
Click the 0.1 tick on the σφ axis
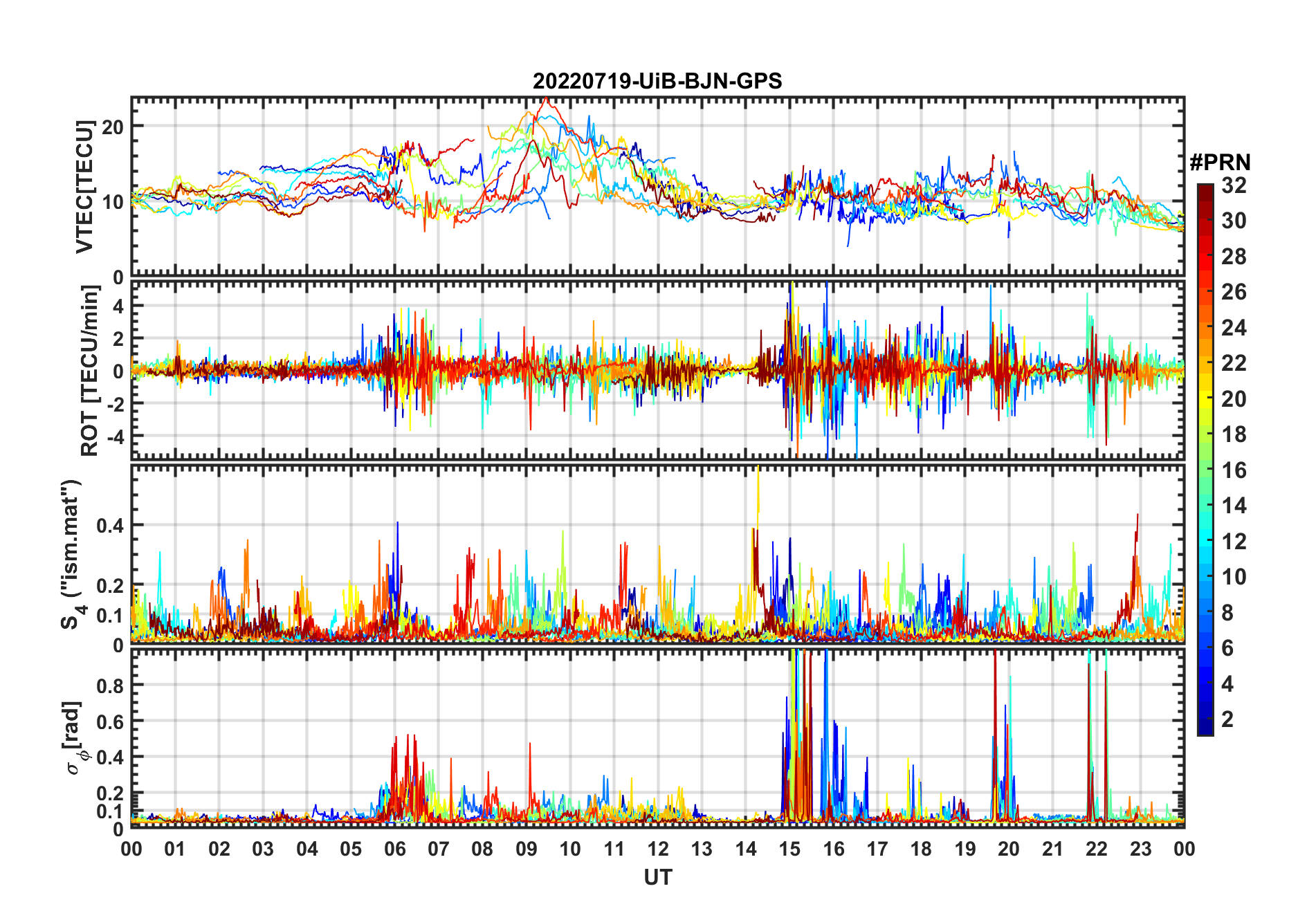pos(110,811)
